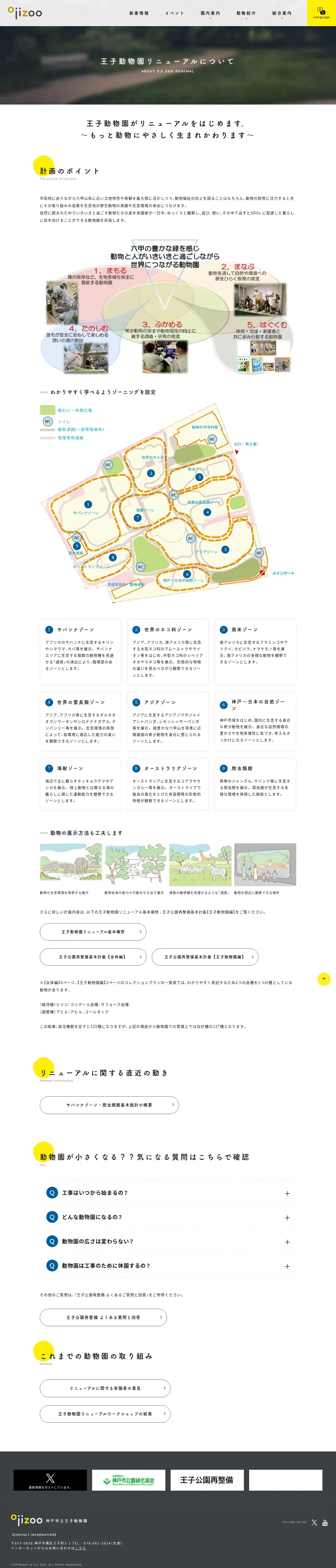Click zone marker 3 on the map
Screen dimensions: 336x1568
click(x=199, y=477)
